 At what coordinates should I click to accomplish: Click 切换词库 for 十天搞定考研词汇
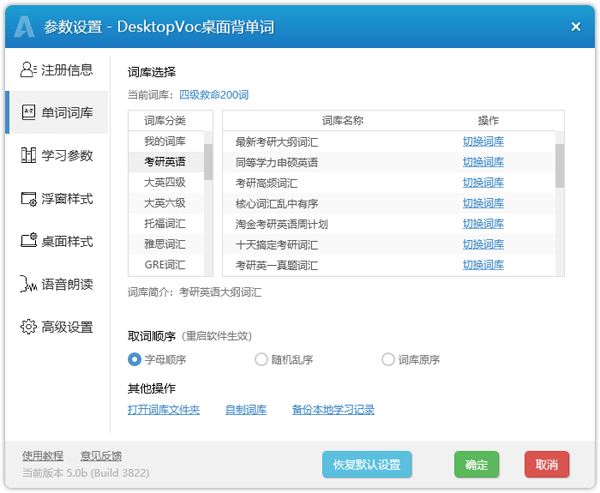tap(483, 245)
